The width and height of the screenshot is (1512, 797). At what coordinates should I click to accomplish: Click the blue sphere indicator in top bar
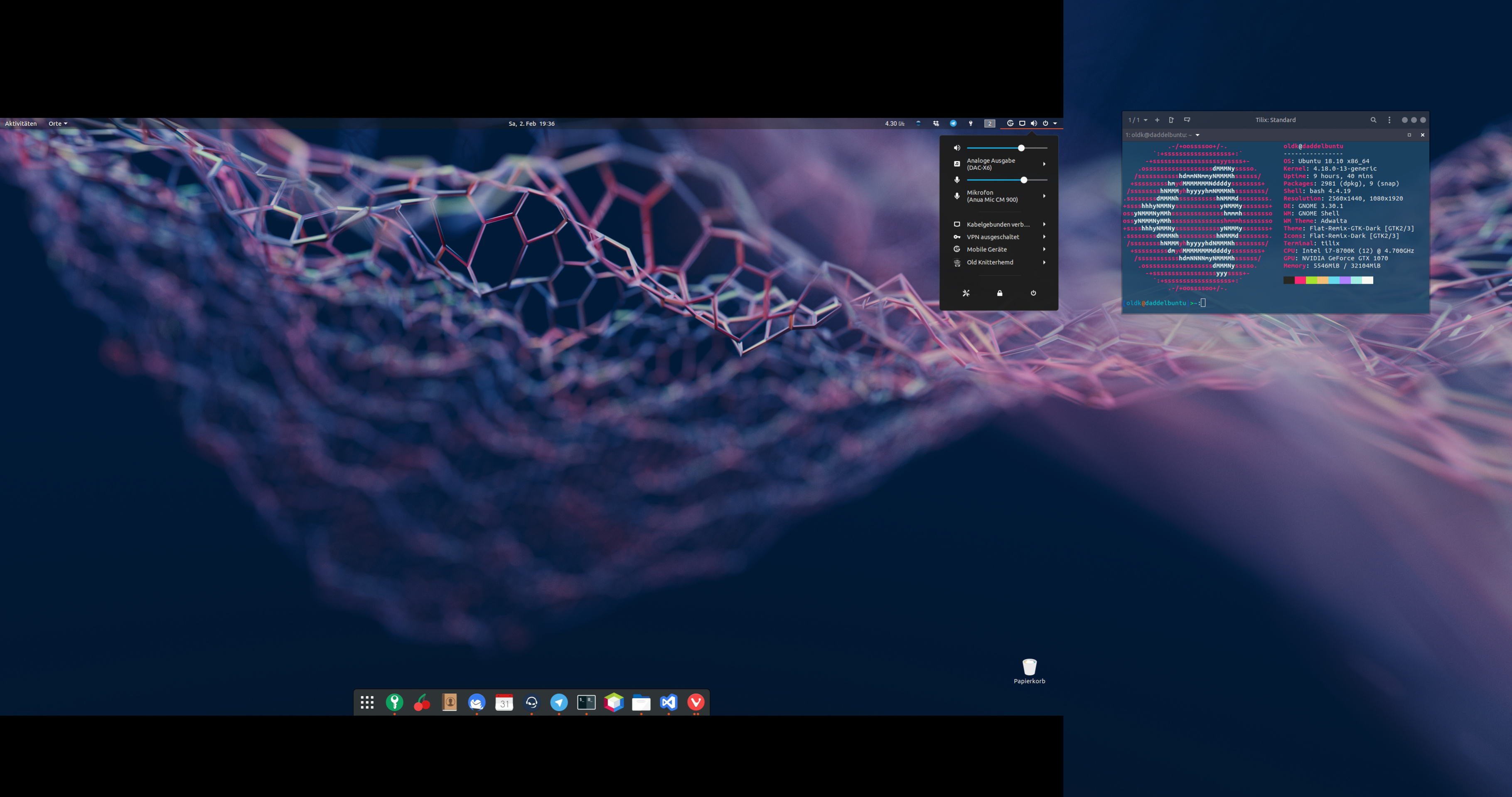tap(919, 123)
